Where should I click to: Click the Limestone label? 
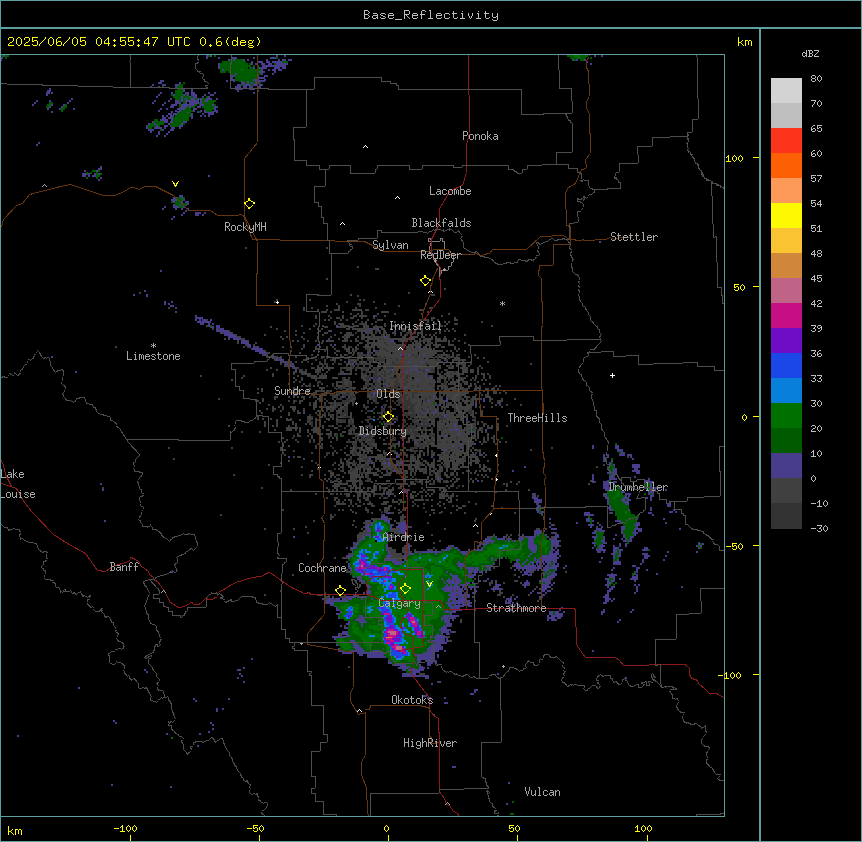coord(153,356)
